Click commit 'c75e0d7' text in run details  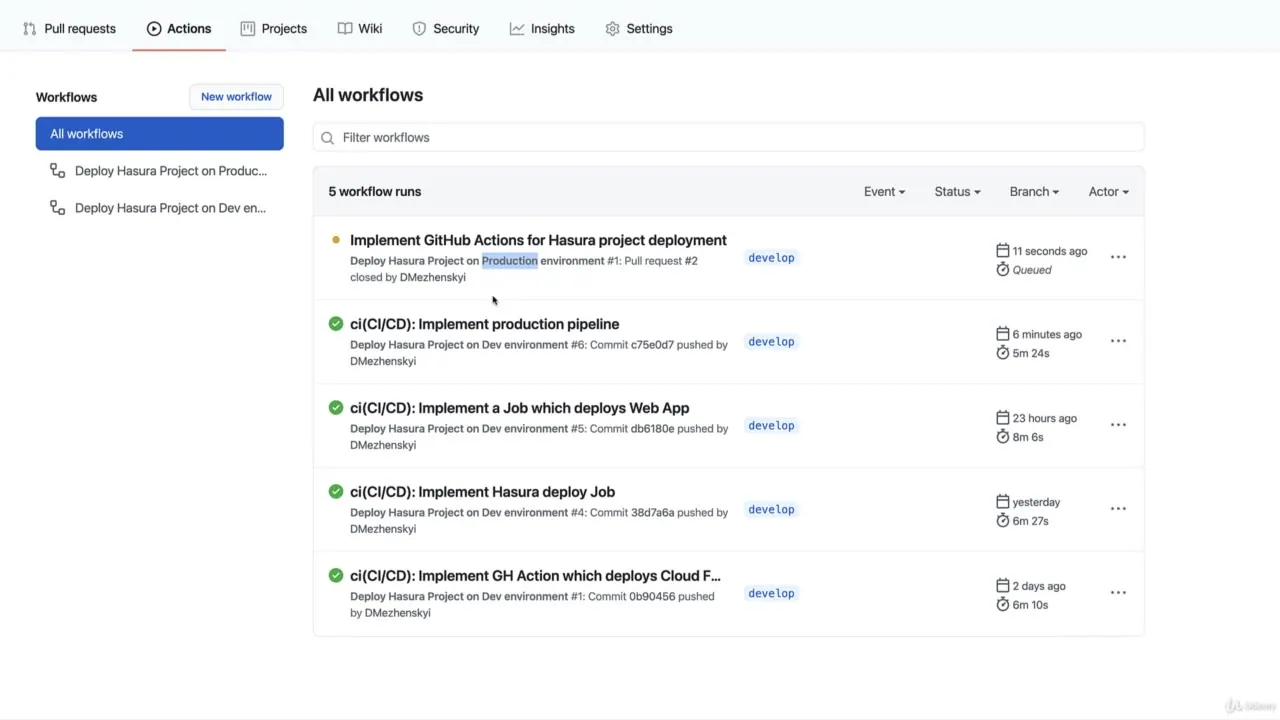coord(652,345)
